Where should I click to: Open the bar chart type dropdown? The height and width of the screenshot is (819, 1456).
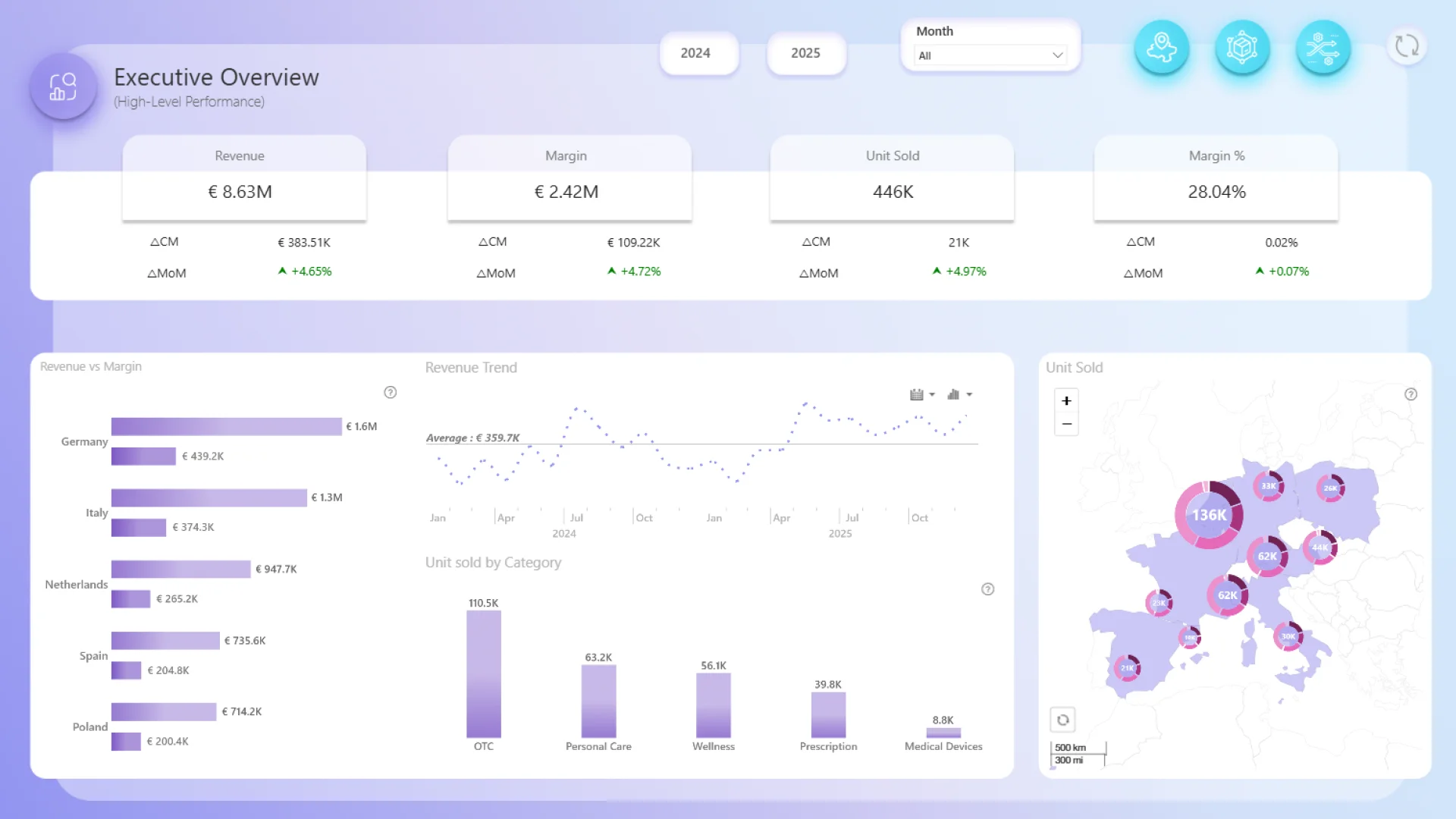(959, 394)
